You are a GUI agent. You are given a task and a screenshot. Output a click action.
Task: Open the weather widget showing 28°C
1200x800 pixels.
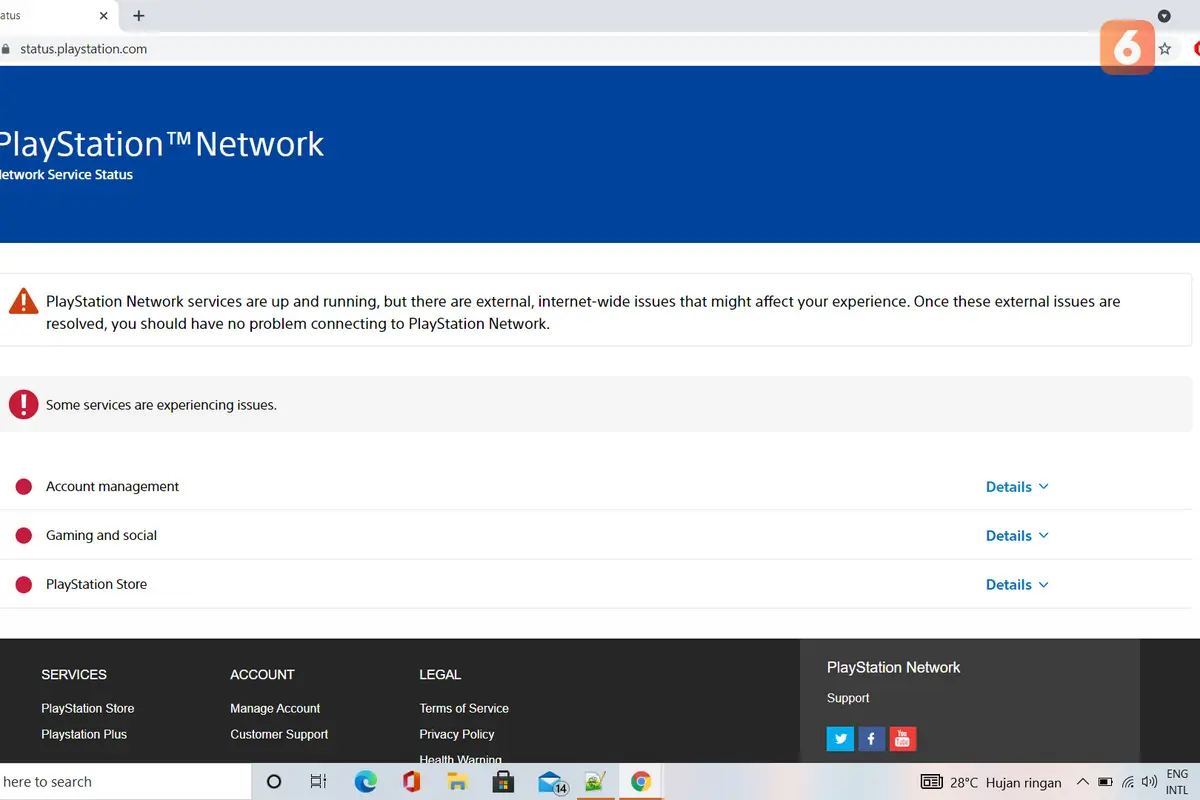[991, 782]
